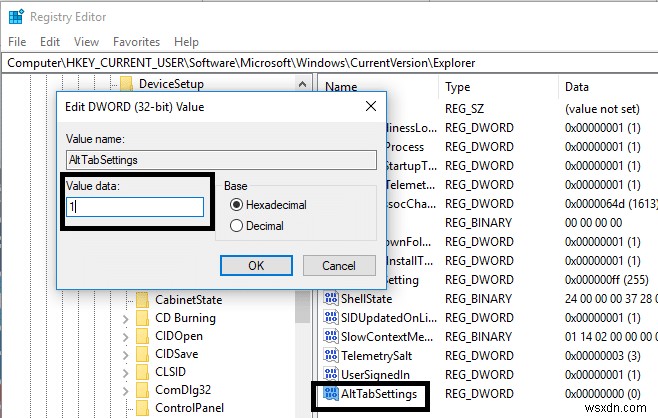Click the SlowContextMe... value icon
The height and width of the screenshot is (418, 658).
(x=331, y=336)
